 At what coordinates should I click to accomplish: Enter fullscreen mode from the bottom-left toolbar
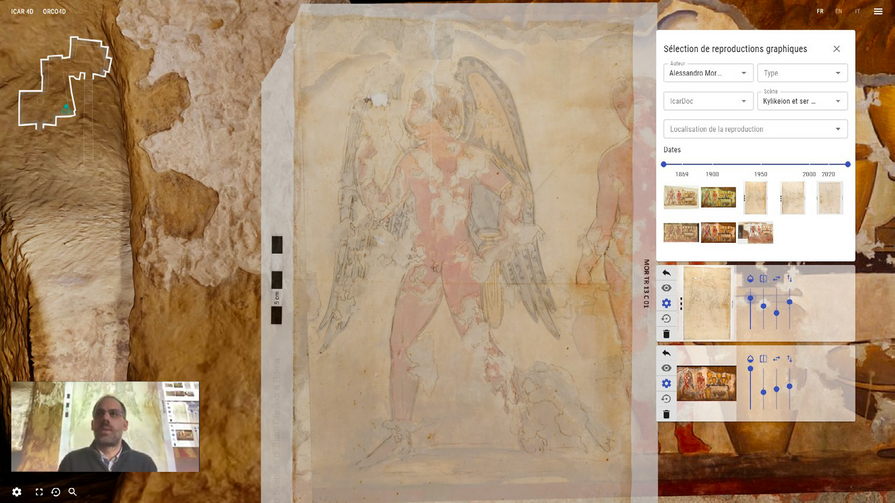pyautogui.click(x=39, y=492)
